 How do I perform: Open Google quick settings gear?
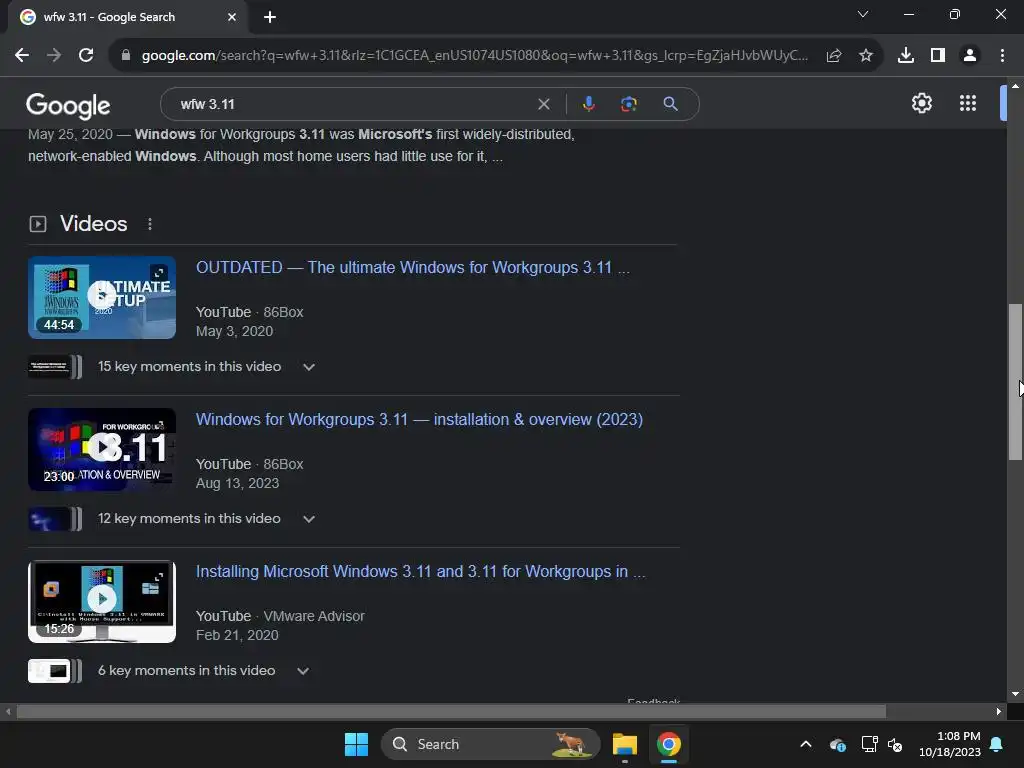[x=921, y=103]
